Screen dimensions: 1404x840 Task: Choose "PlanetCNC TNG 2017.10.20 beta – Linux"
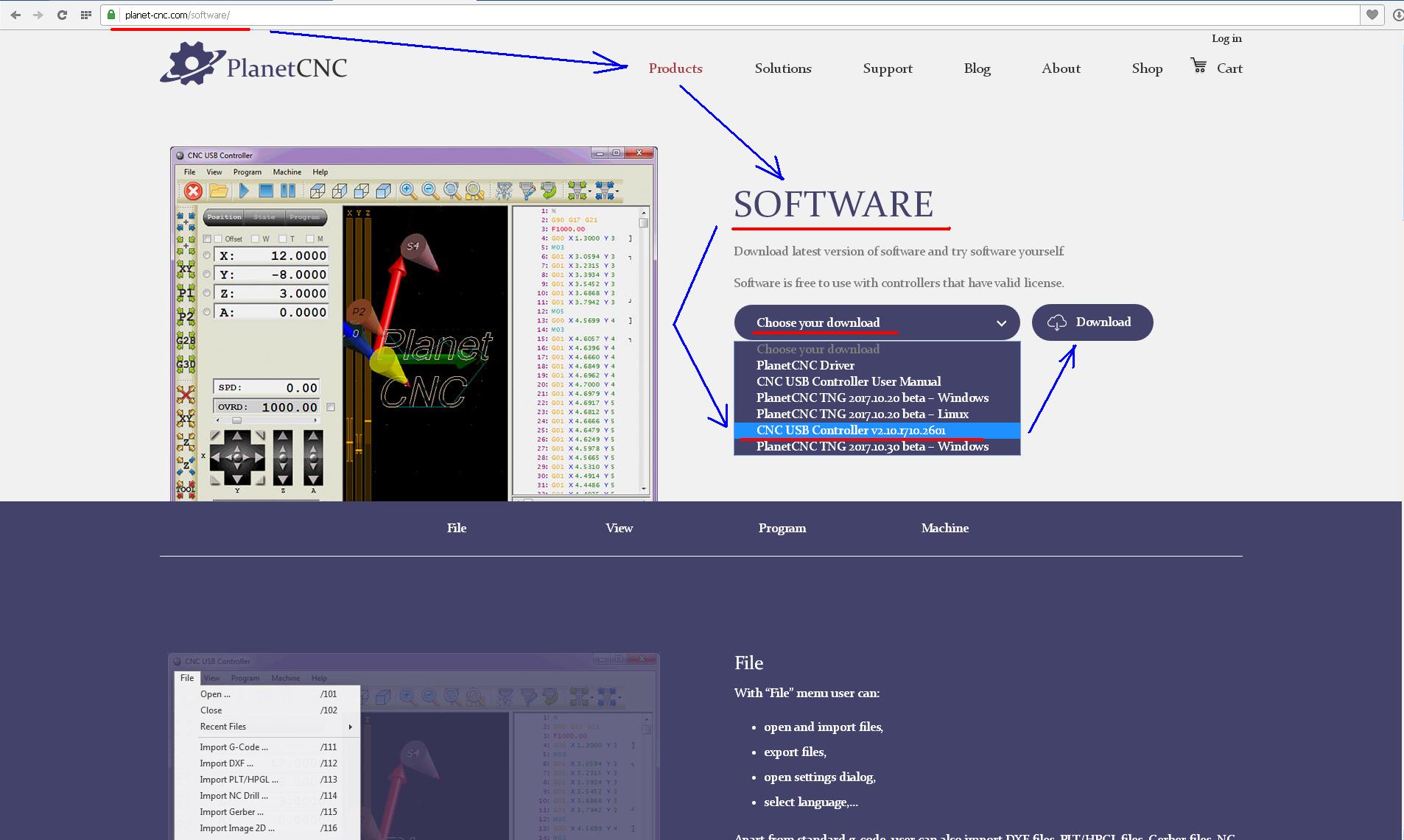[x=877, y=414]
